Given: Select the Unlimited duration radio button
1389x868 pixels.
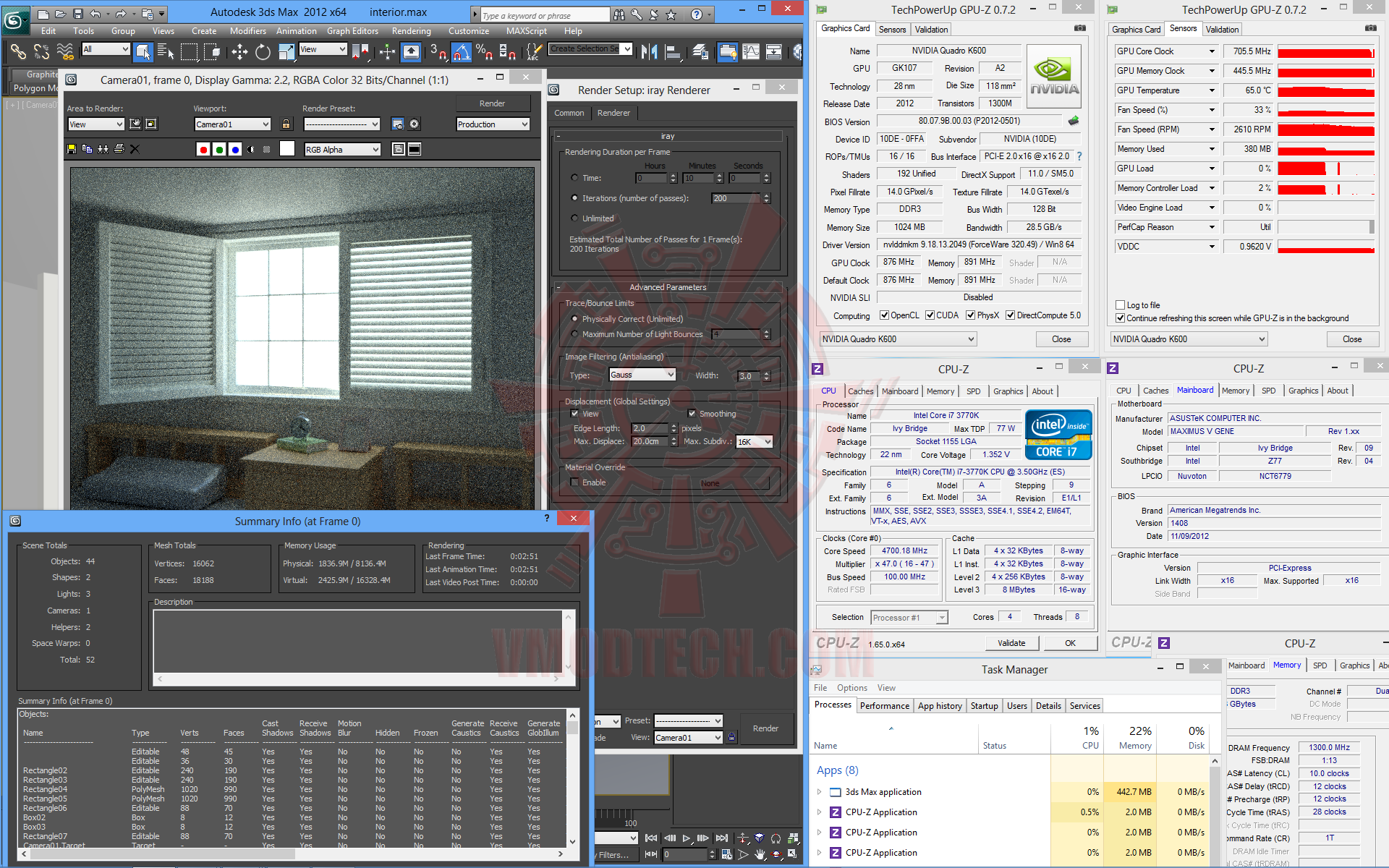Looking at the screenshot, I should click(x=574, y=218).
